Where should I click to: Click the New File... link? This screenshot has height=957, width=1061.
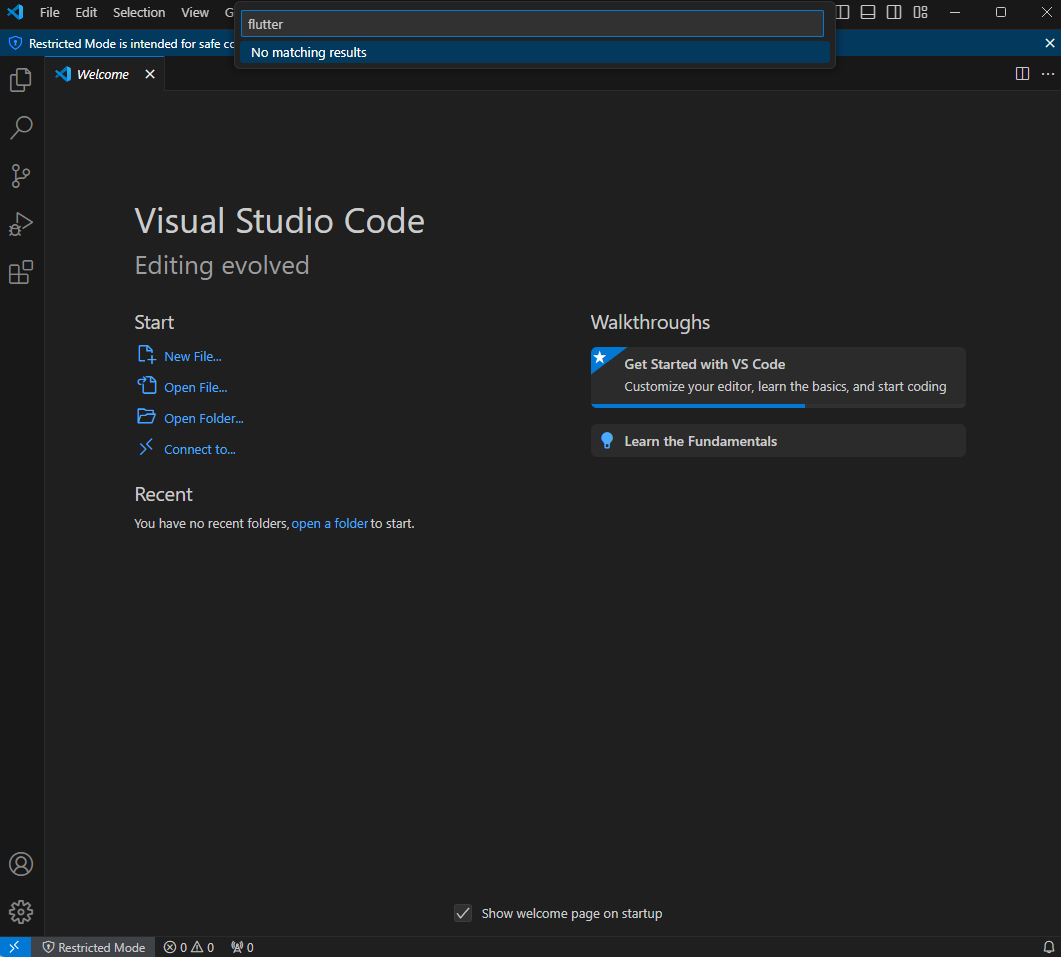192,357
